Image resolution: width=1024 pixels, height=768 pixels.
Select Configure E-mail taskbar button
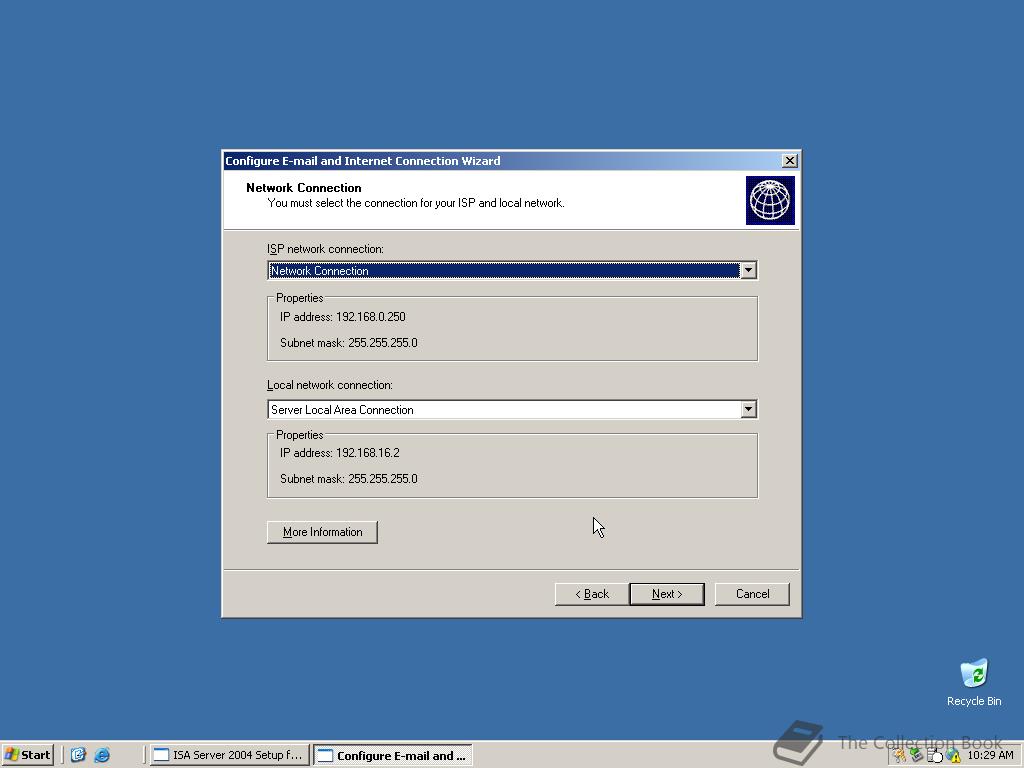pos(392,756)
